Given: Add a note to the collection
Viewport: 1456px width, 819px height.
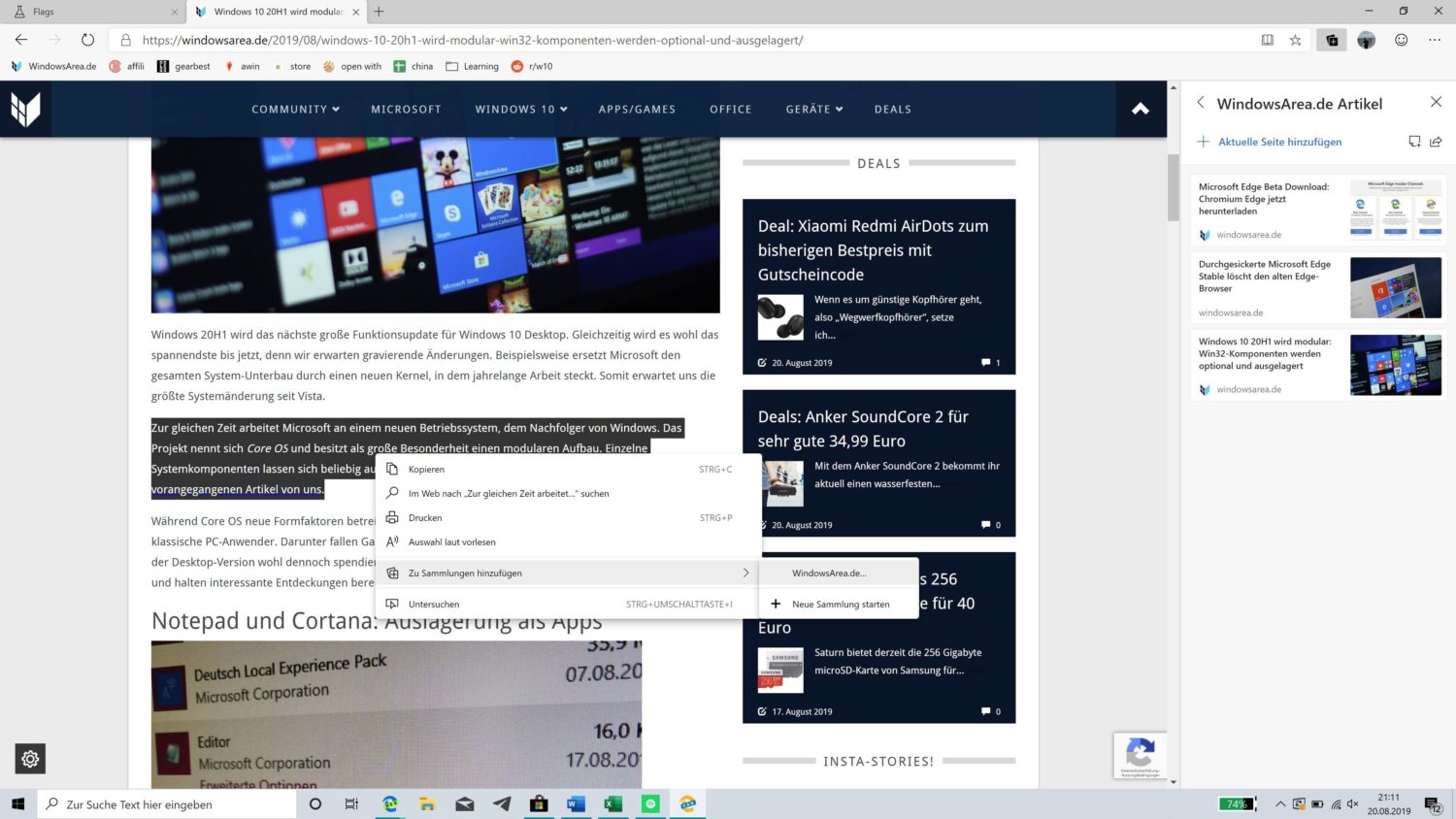Looking at the screenshot, I should point(1414,141).
